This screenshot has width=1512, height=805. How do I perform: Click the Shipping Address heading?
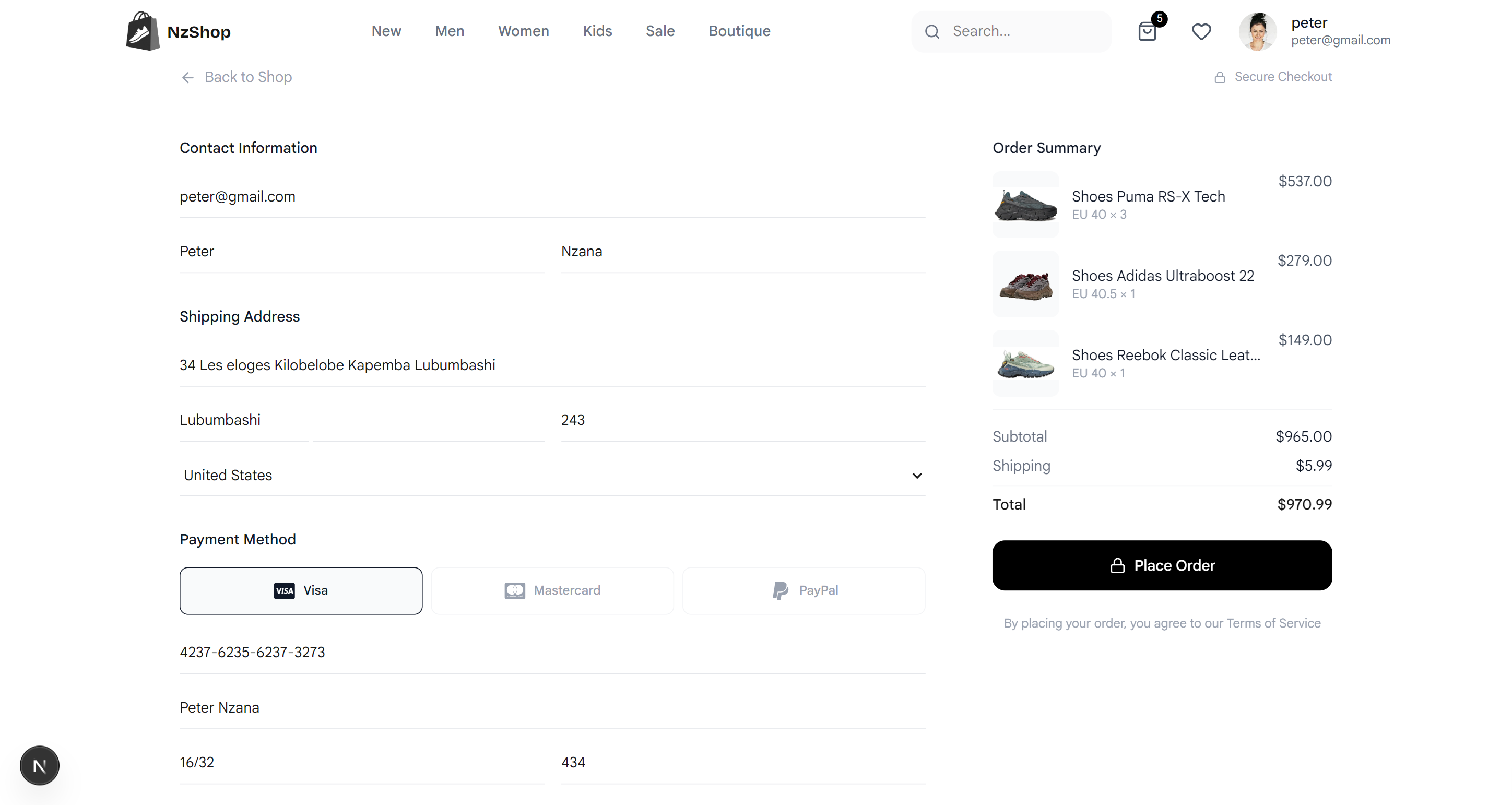pos(239,316)
